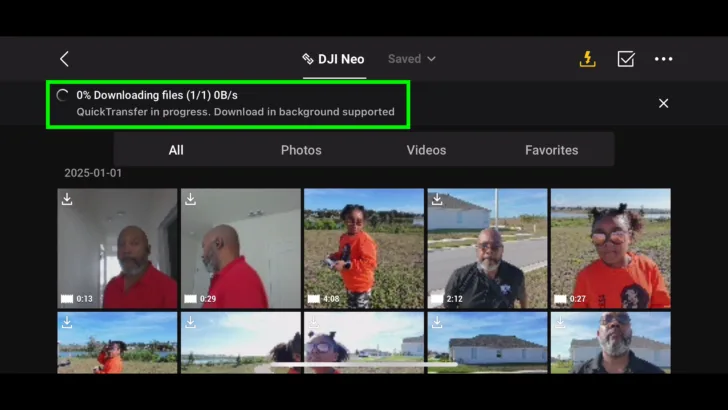Open the 0:13 video thumbnail
This screenshot has width=728, height=410.
[x=117, y=248]
